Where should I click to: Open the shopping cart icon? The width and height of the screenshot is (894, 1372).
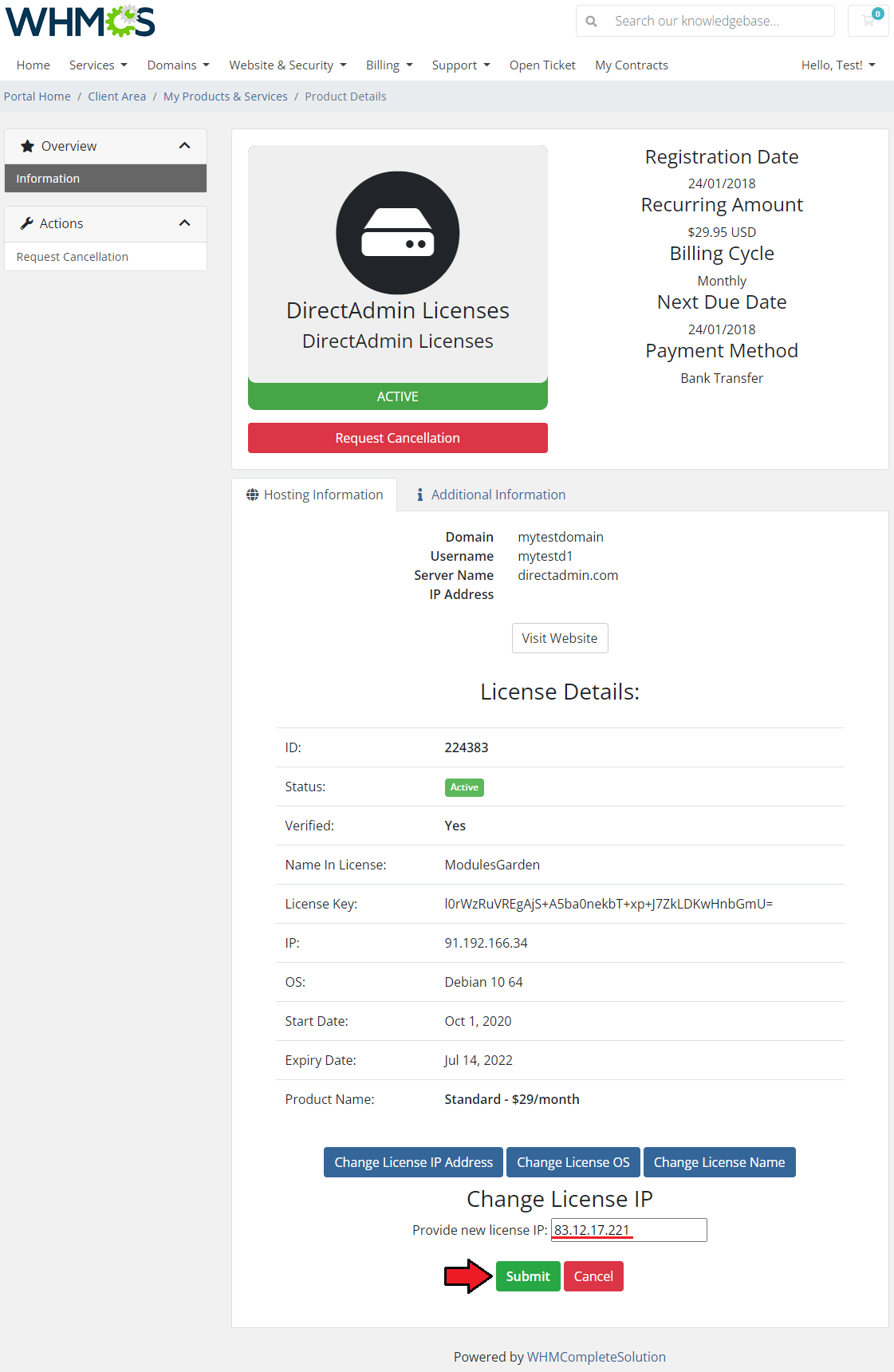point(868,21)
